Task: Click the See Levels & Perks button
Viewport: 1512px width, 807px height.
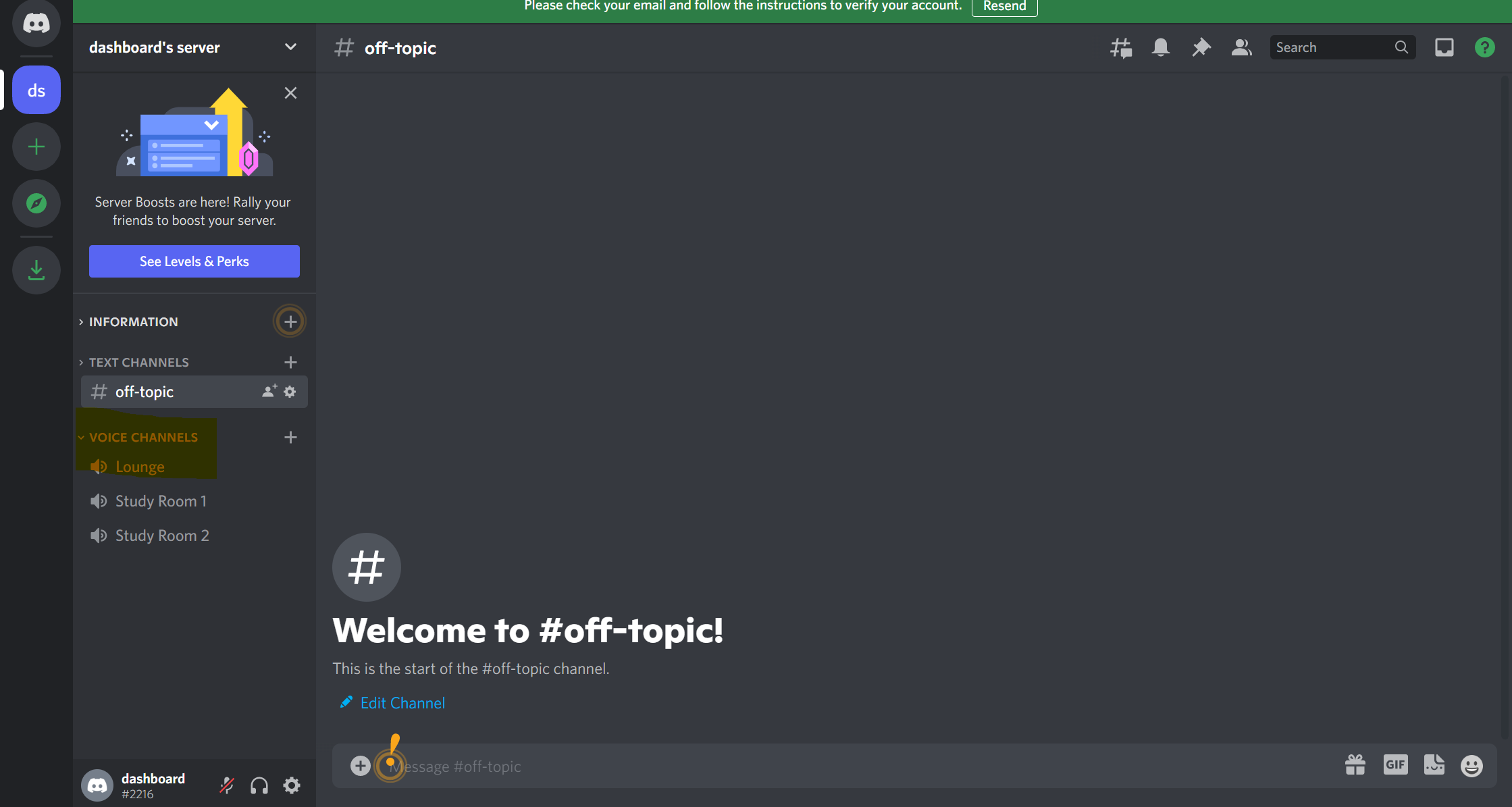Action: point(194,261)
